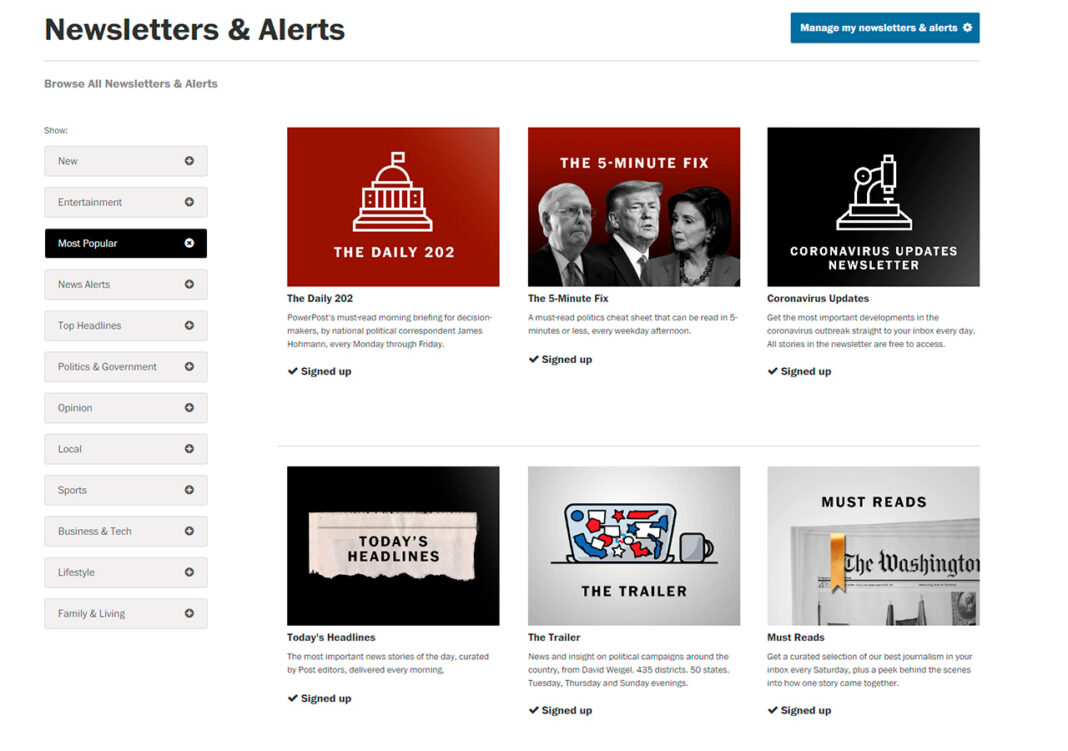Click the plus icon beside New filter
Viewport: 1068px width, 751px height.
pyautogui.click(x=189, y=161)
